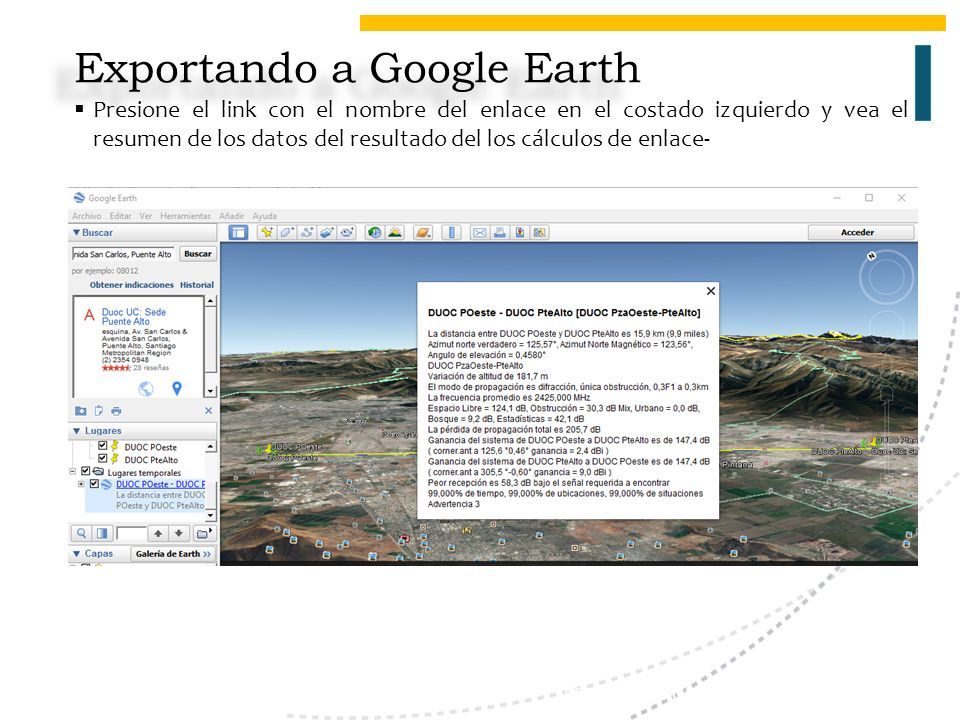Open the planets switcher icon
Viewport: 960px width, 720px height.
point(423,233)
